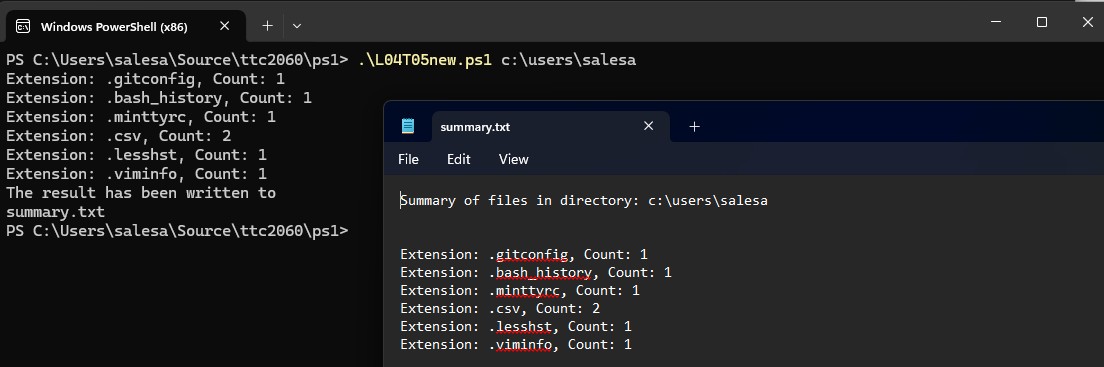This screenshot has width=1104, height=367.
Task: Add a new tab in Notepad
Action: coord(694,127)
